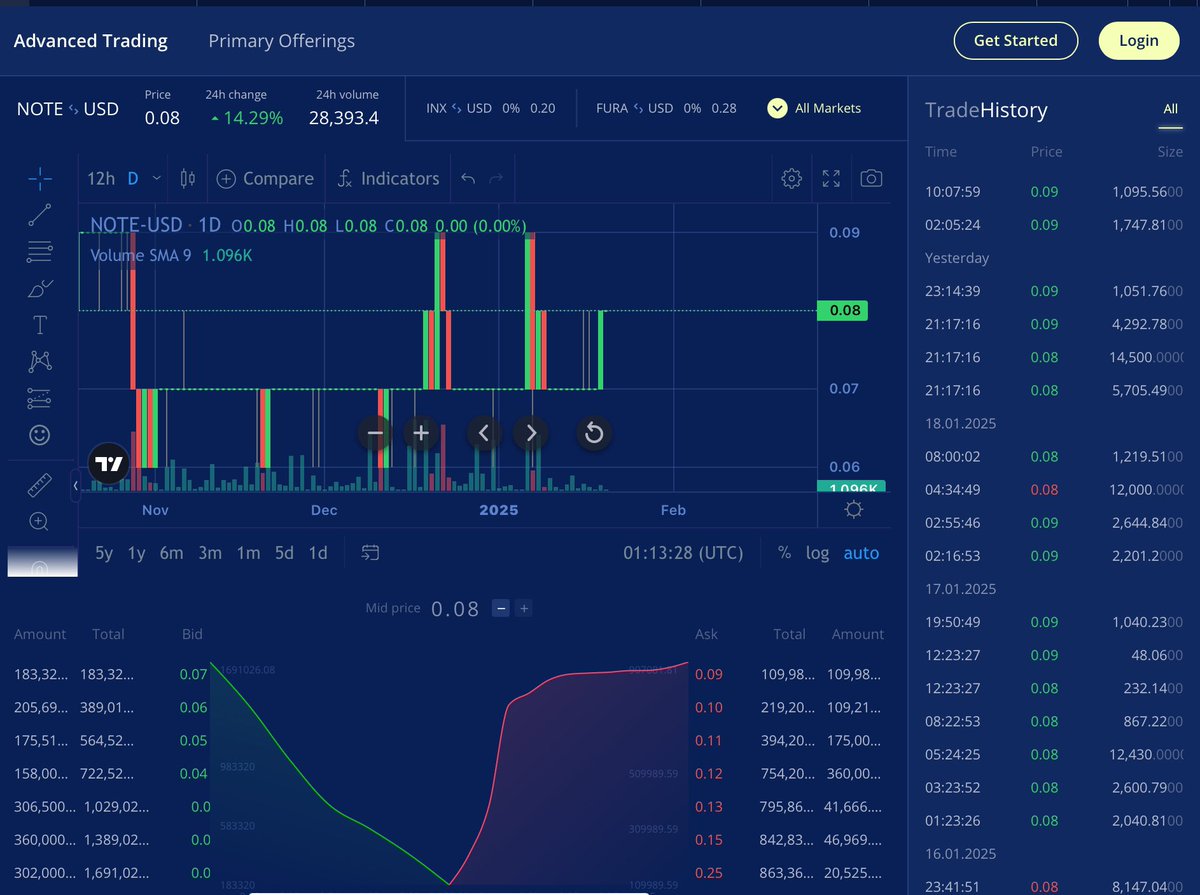
Task: Switch to Primary Offerings tab
Action: point(281,41)
